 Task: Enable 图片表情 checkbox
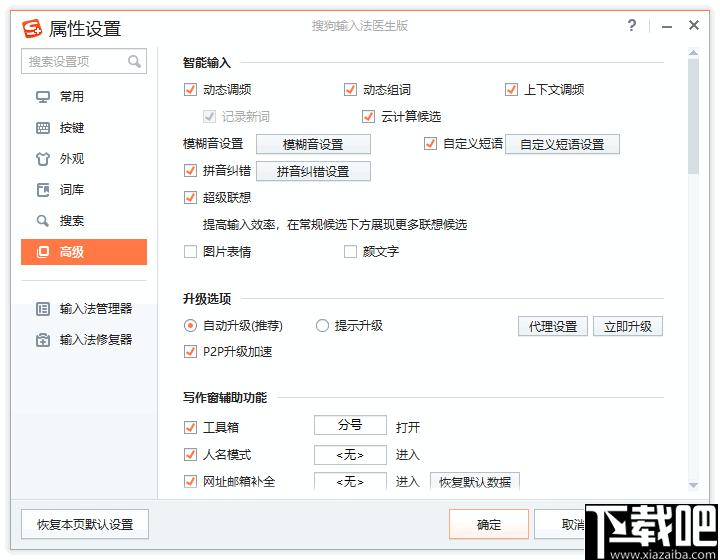(190, 252)
